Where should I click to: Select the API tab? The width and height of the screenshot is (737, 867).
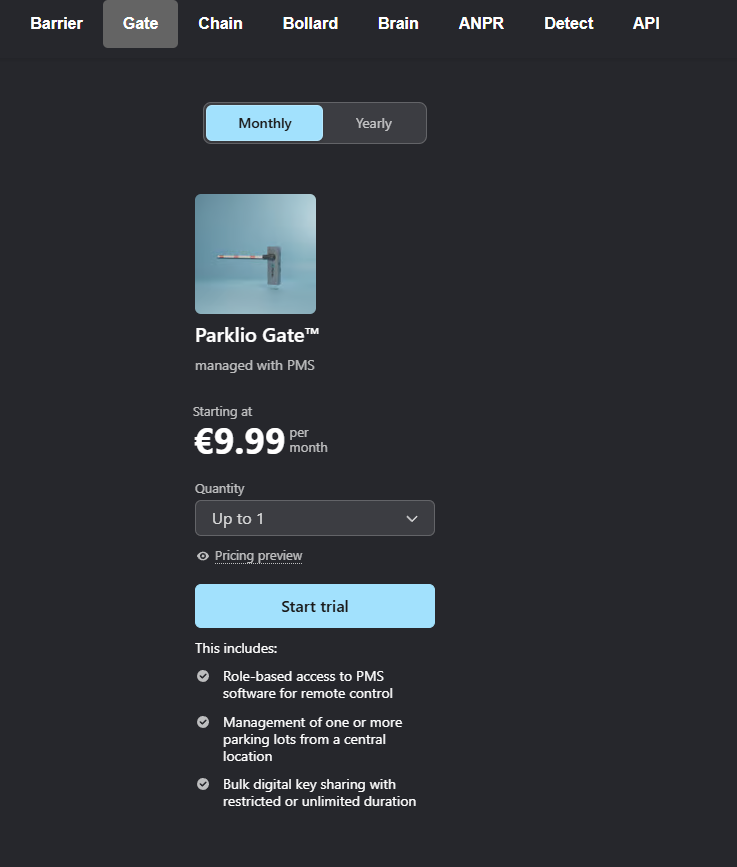646,23
